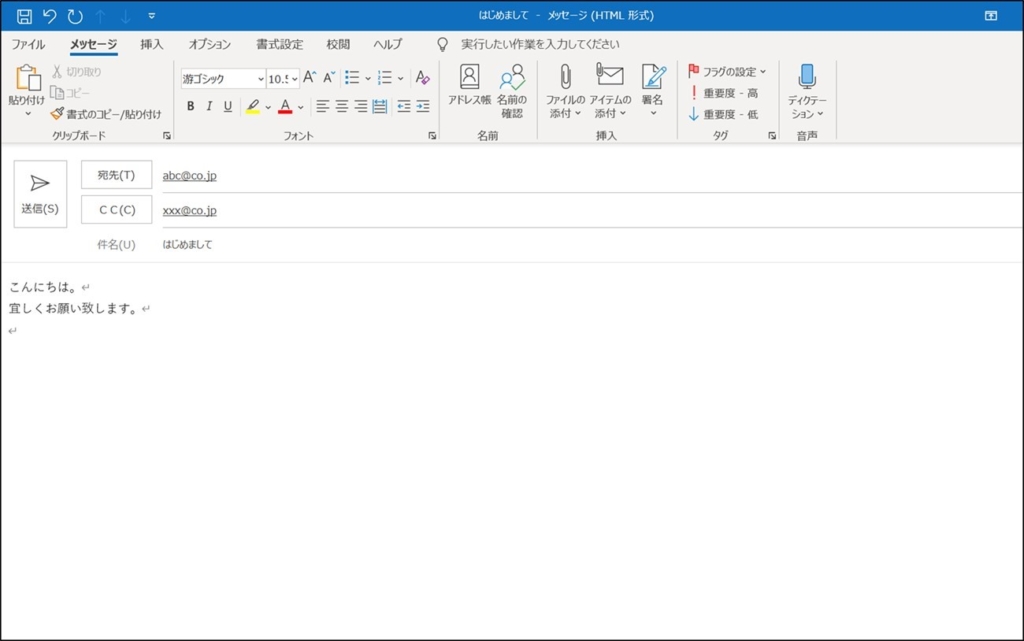Apply numbered list formatting
Image resolution: width=1024 pixels, height=641 pixels.
(x=385, y=78)
